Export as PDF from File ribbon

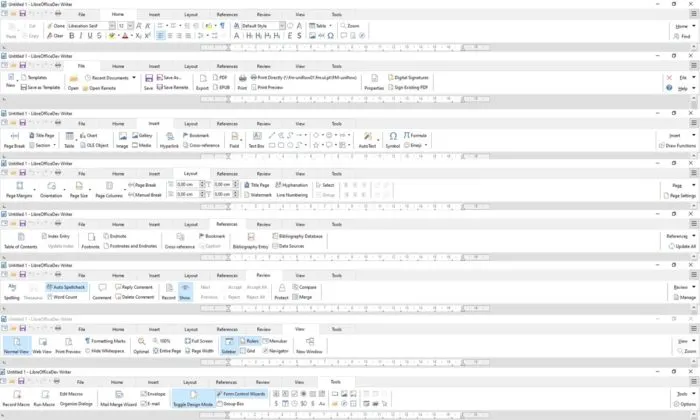coord(220,78)
